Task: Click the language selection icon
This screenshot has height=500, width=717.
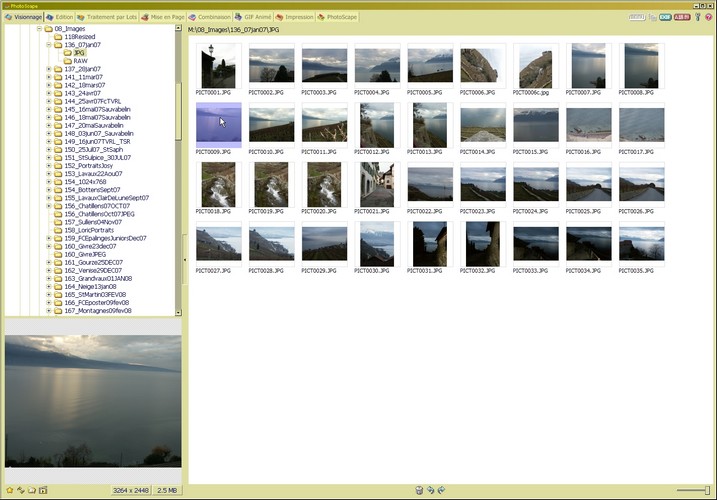Action: pos(682,17)
